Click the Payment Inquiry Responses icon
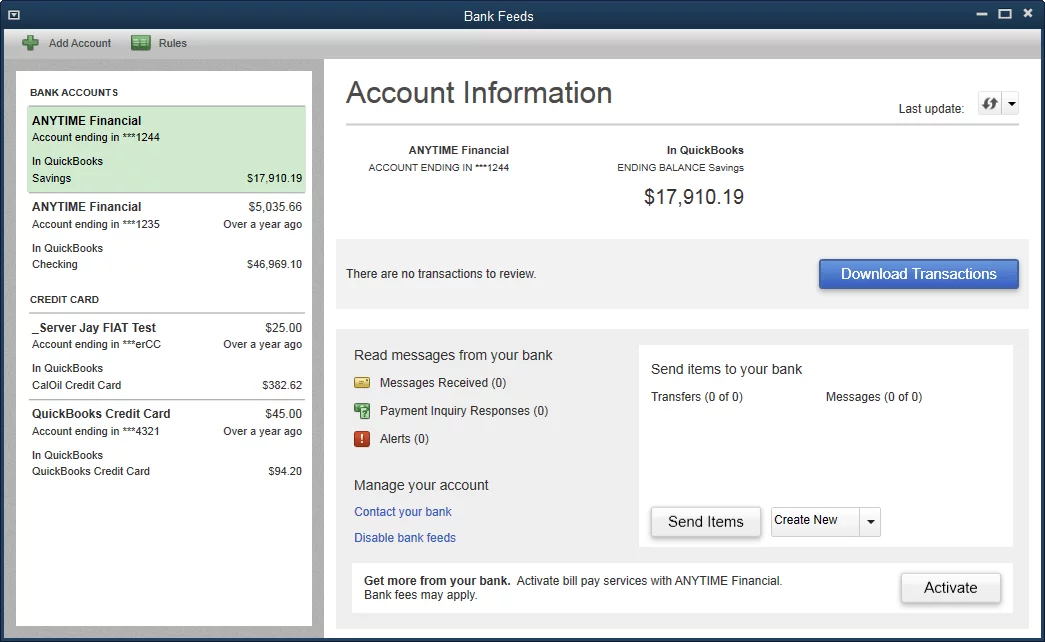 [362, 410]
